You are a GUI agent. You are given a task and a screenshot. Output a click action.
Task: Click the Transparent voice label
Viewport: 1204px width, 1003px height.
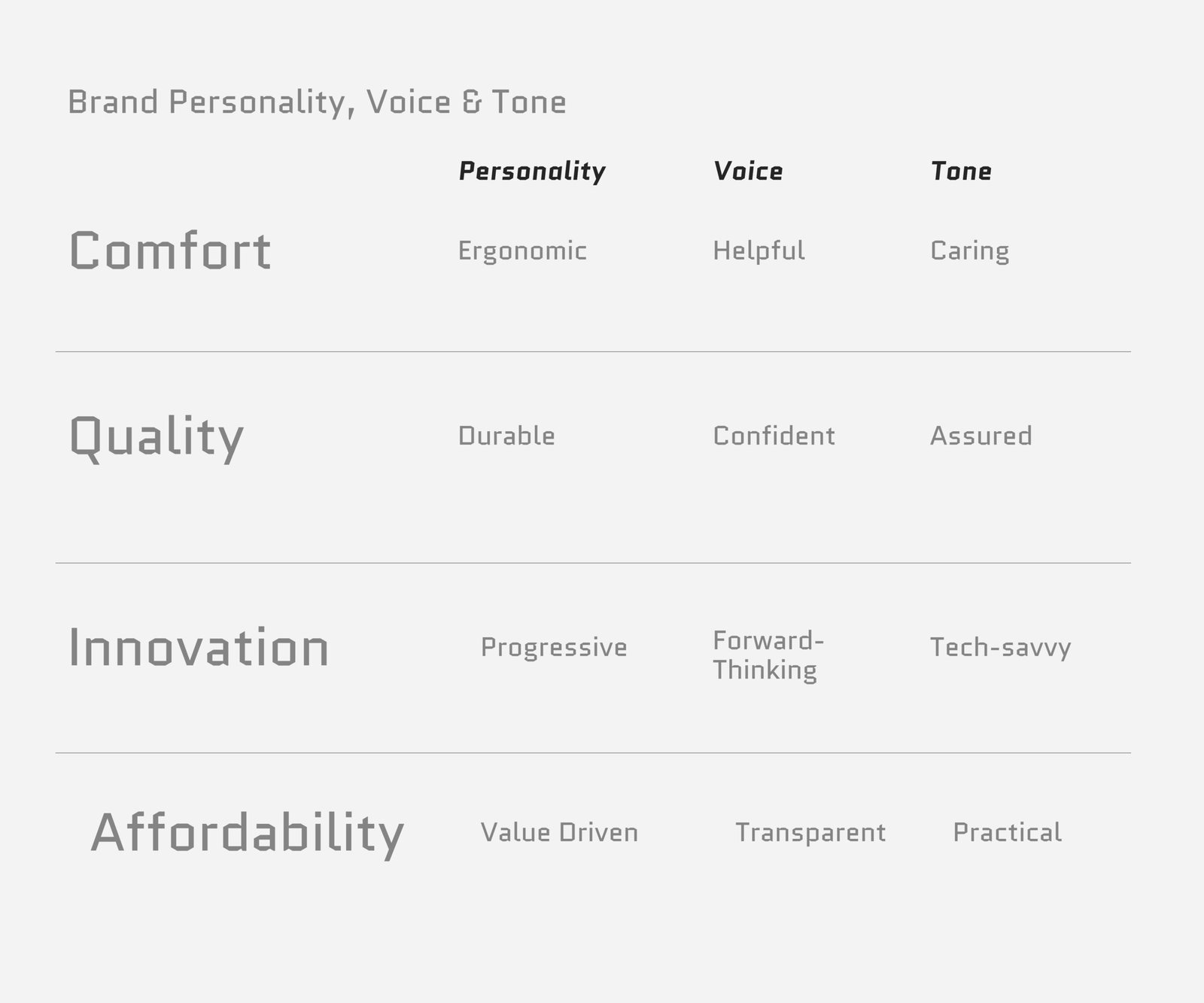(x=810, y=832)
